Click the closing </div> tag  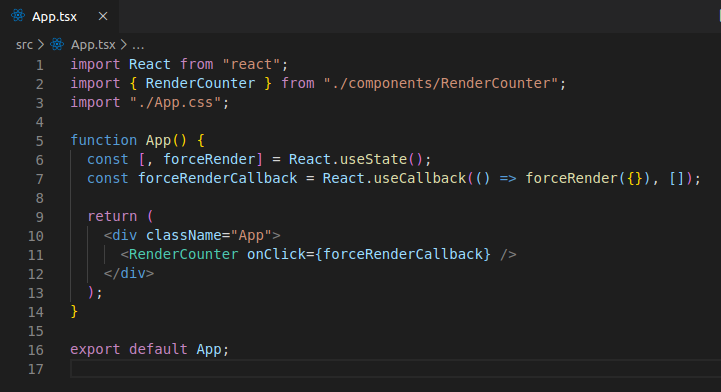click(129, 273)
